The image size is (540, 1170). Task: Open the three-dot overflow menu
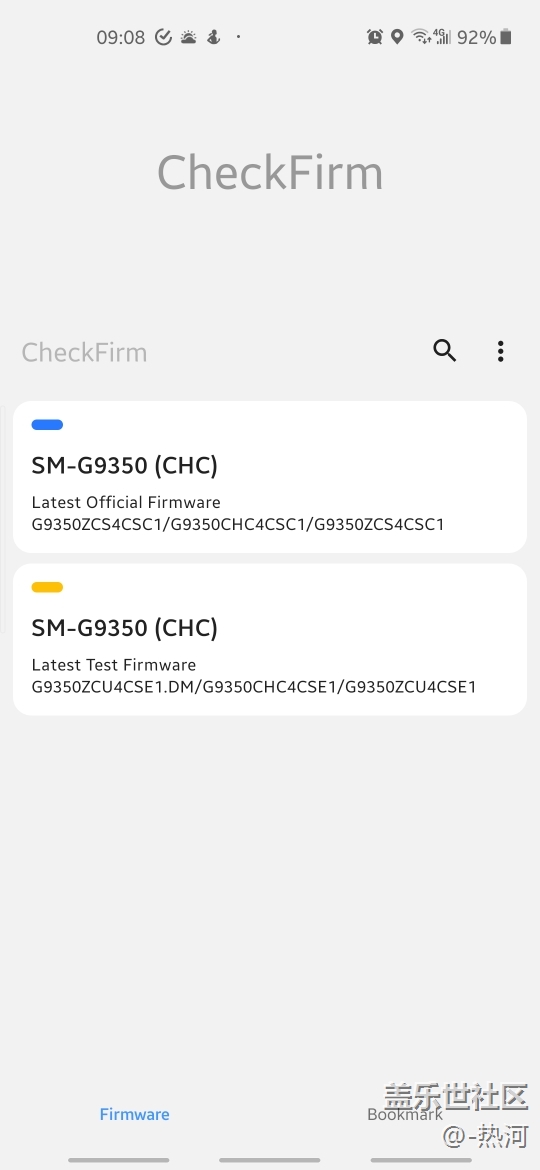point(500,351)
